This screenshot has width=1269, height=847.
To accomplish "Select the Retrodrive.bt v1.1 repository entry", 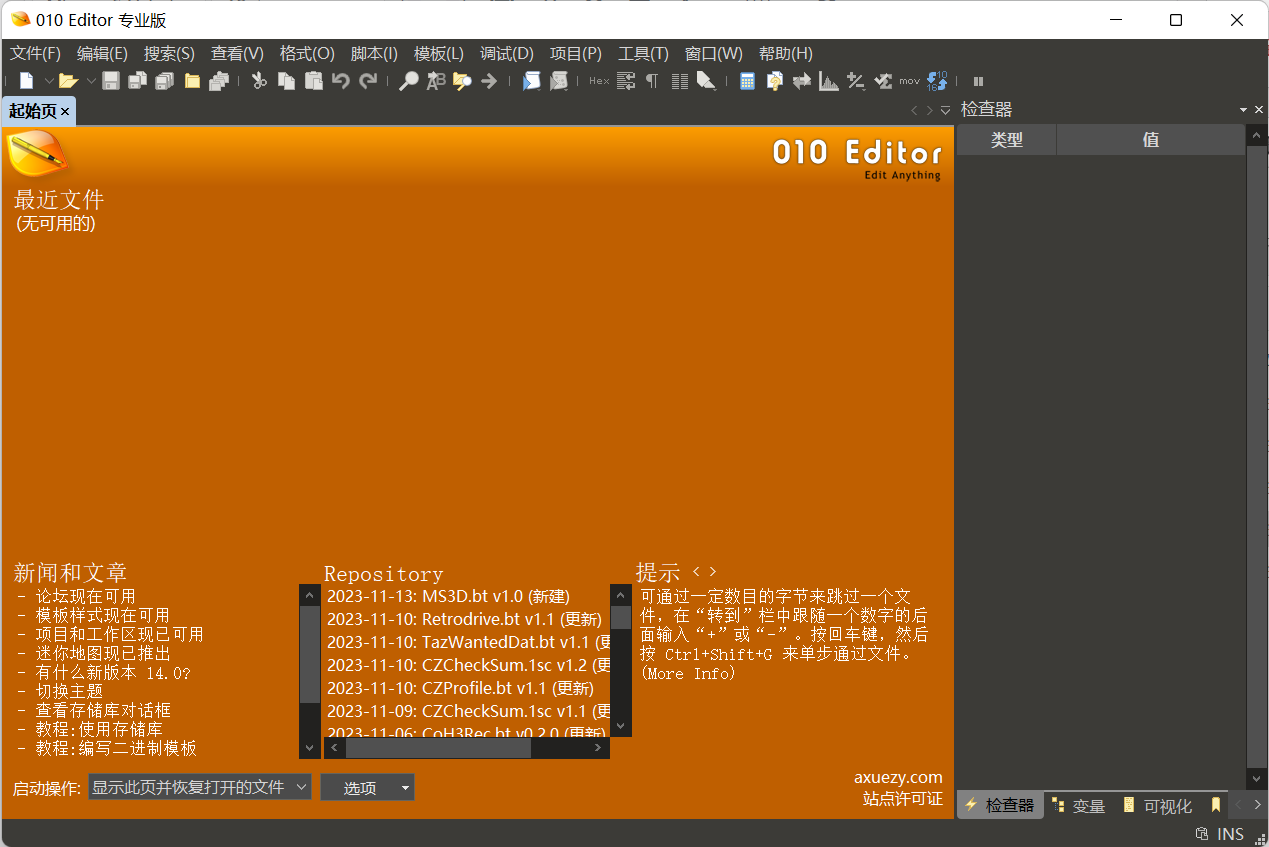I will click(x=464, y=619).
